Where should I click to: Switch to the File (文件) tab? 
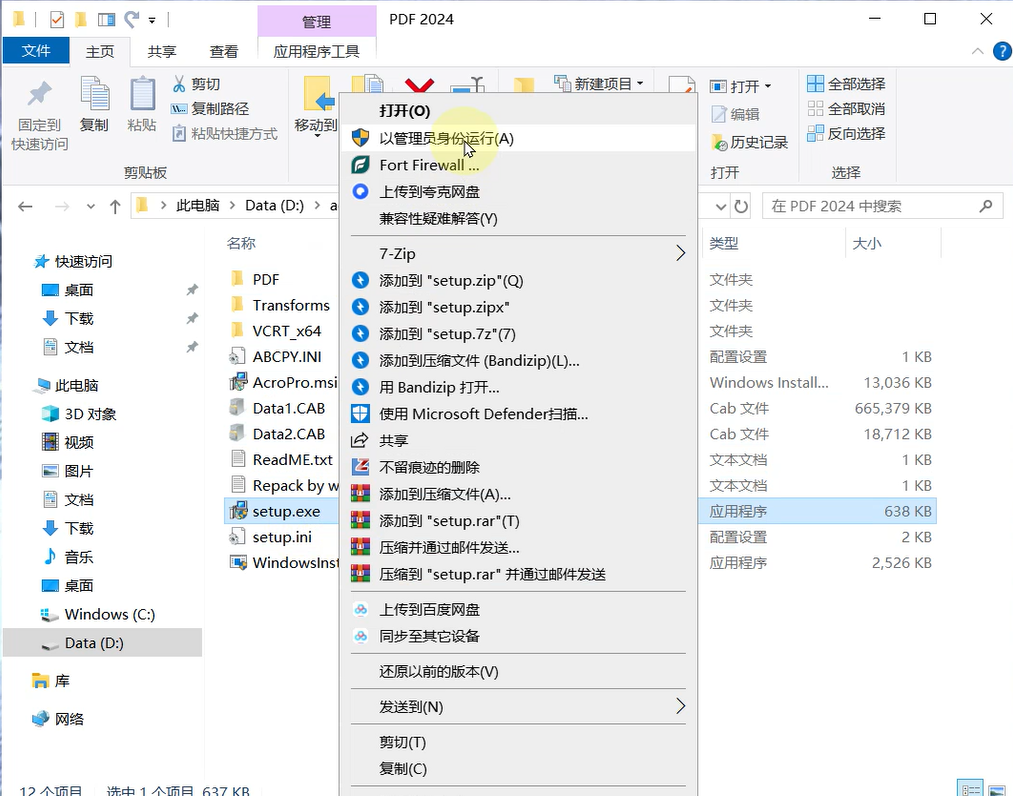pyautogui.click(x=36, y=50)
